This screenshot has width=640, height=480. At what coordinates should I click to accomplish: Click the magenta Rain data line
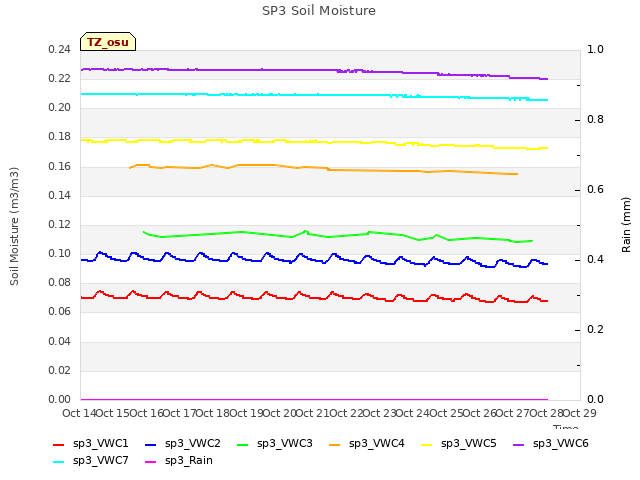pos(314,399)
